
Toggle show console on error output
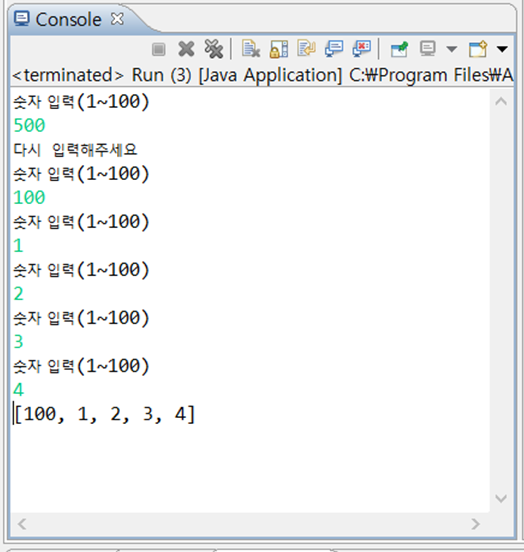tap(362, 49)
